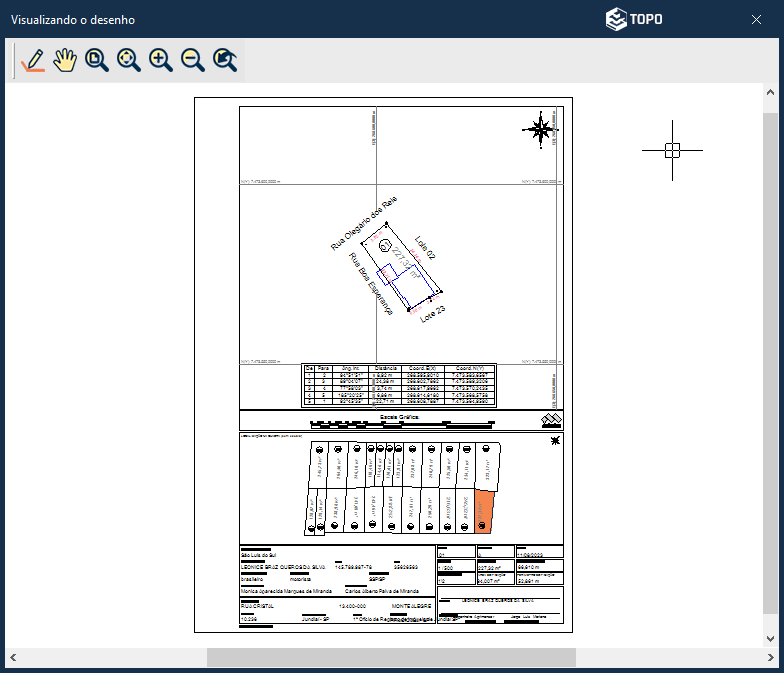The height and width of the screenshot is (673, 784).
Task: Activate the hand pan tool
Action: (x=65, y=61)
